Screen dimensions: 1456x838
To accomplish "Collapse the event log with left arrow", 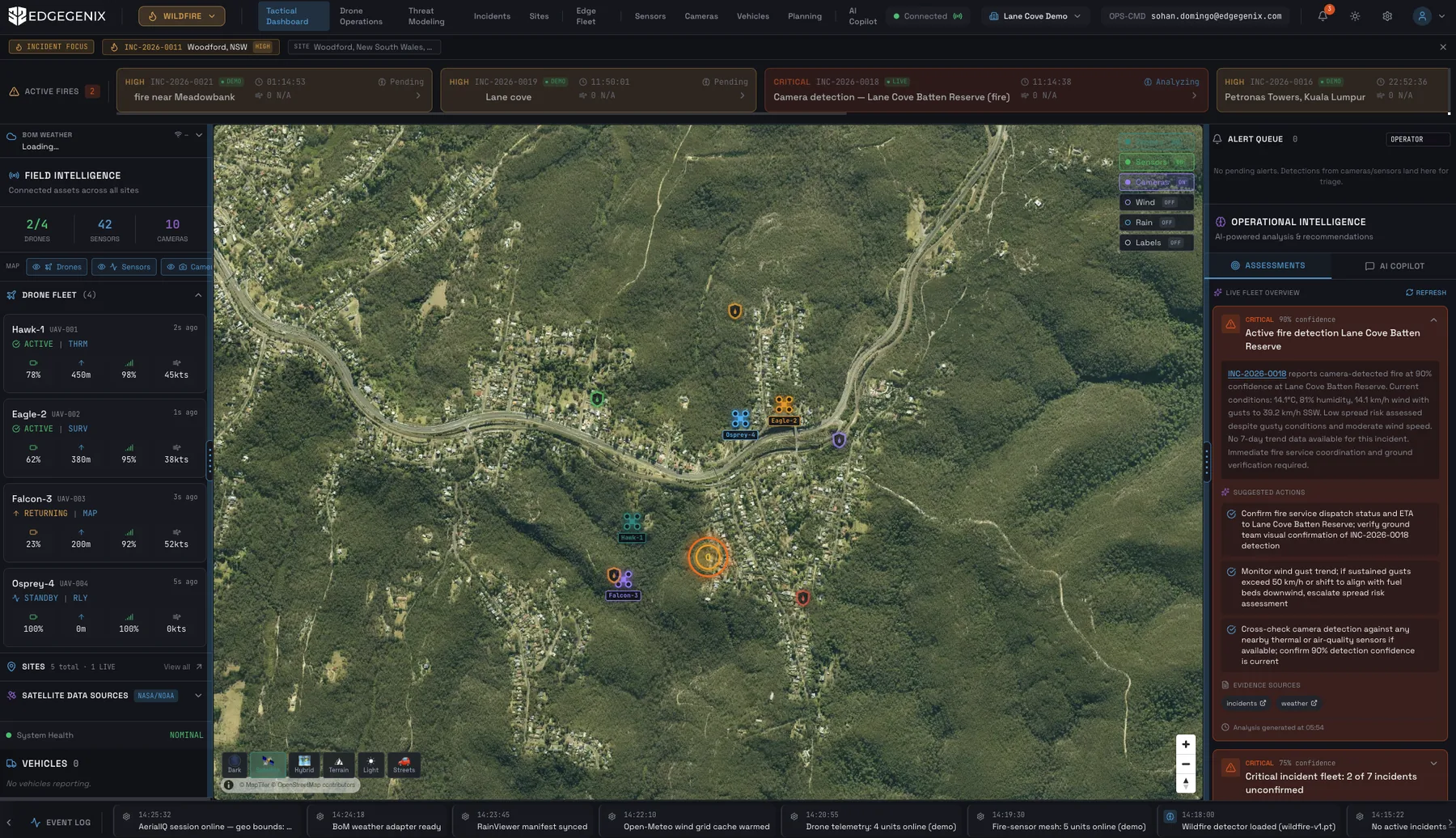I will tap(9, 823).
